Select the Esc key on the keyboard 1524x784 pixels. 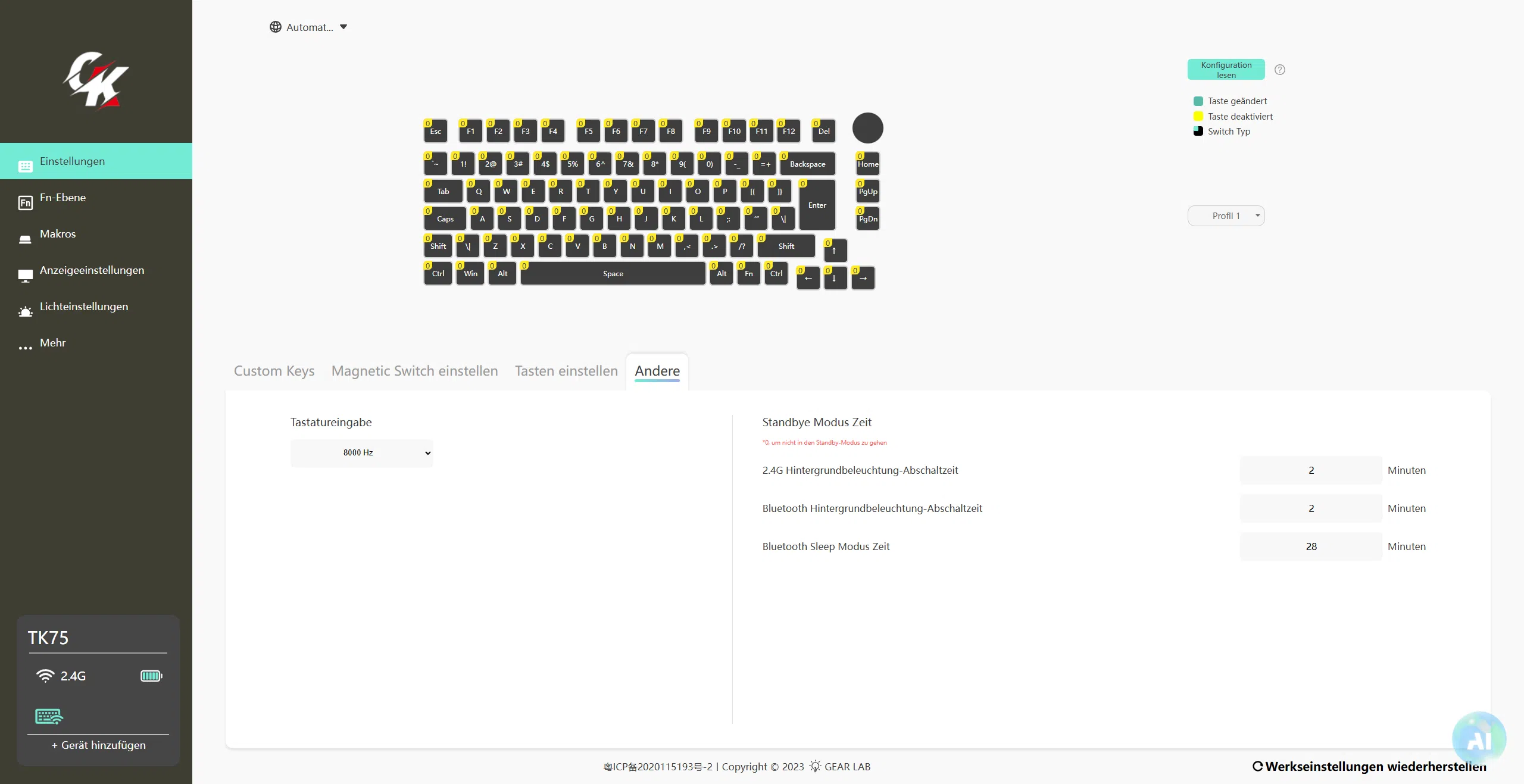[x=436, y=131]
